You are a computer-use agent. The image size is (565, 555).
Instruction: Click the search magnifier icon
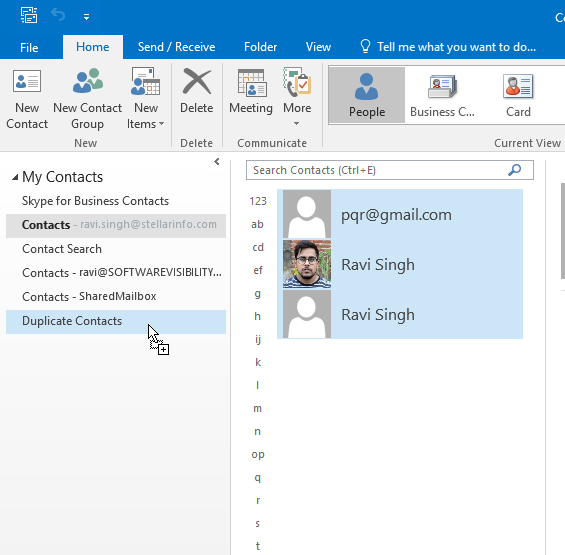pos(515,170)
